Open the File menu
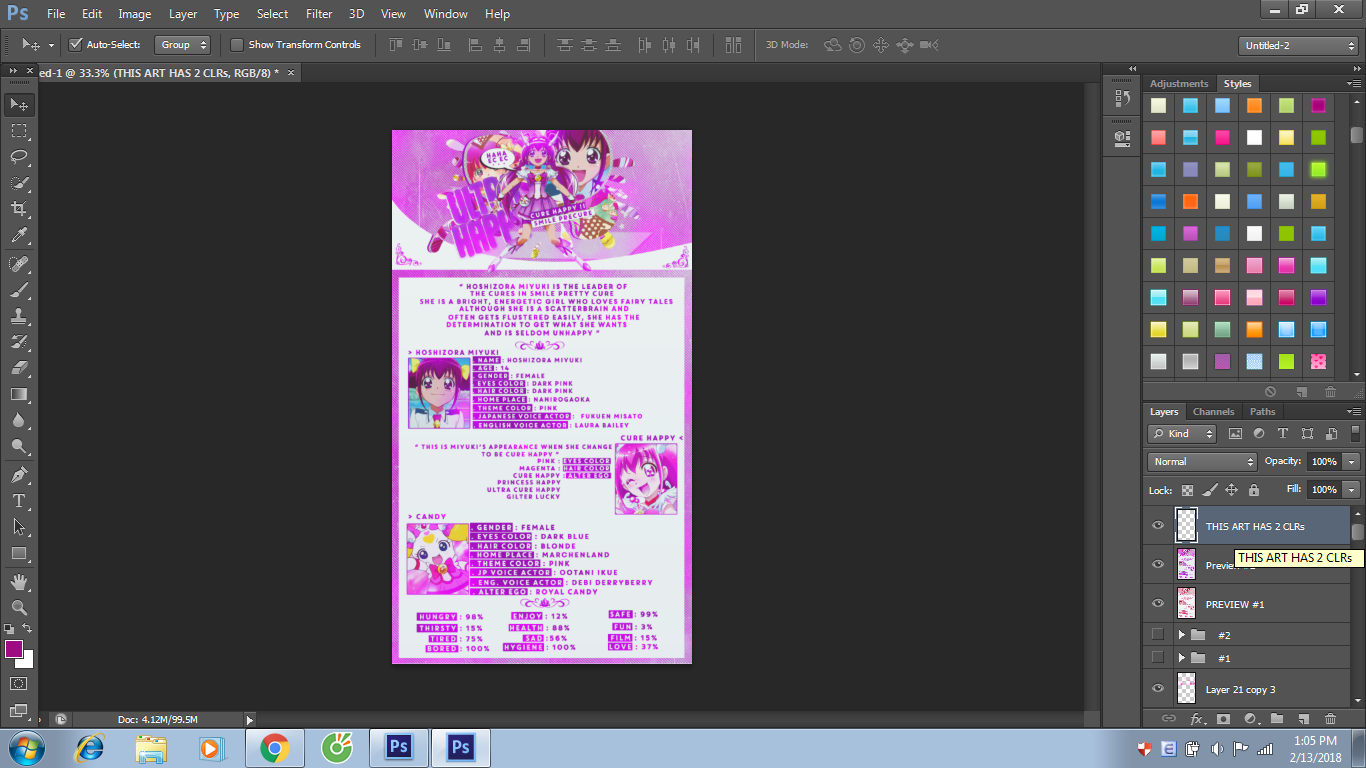Screen dimensions: 1366x768 56,14
